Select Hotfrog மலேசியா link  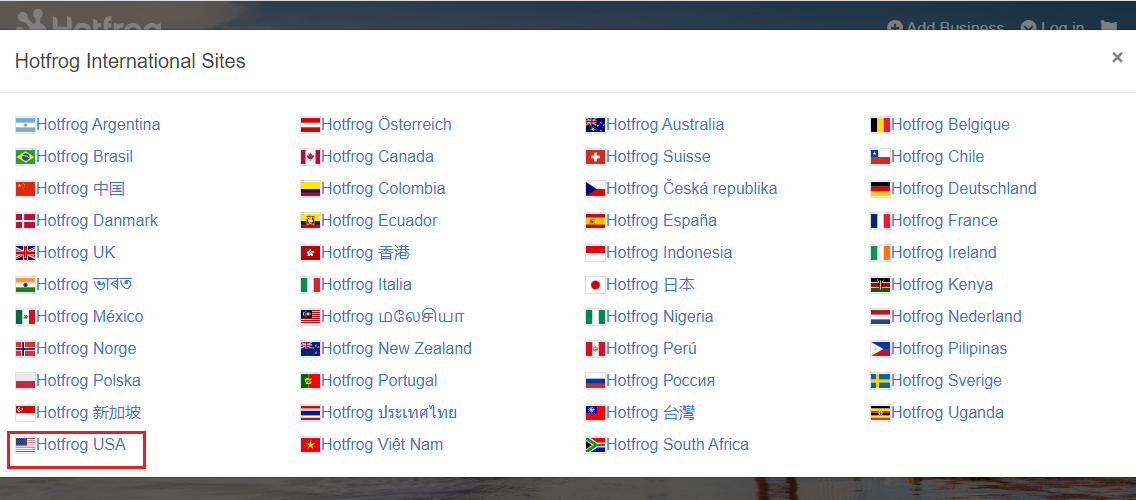[393, 317]
